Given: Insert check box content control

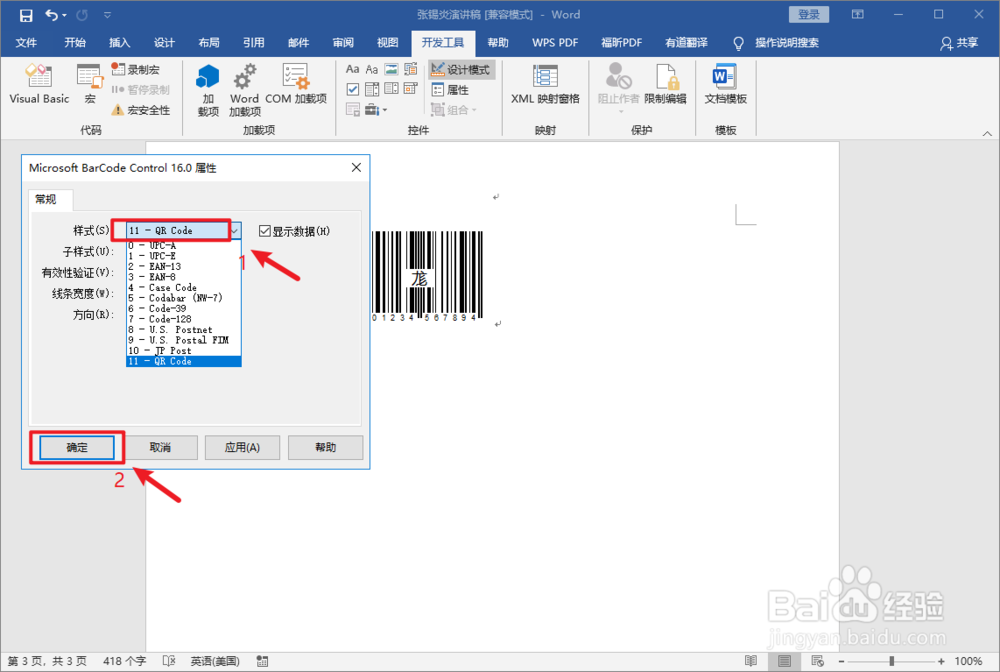Looking at the screenshot, I should pyautogui.click(x=352, y=89).
